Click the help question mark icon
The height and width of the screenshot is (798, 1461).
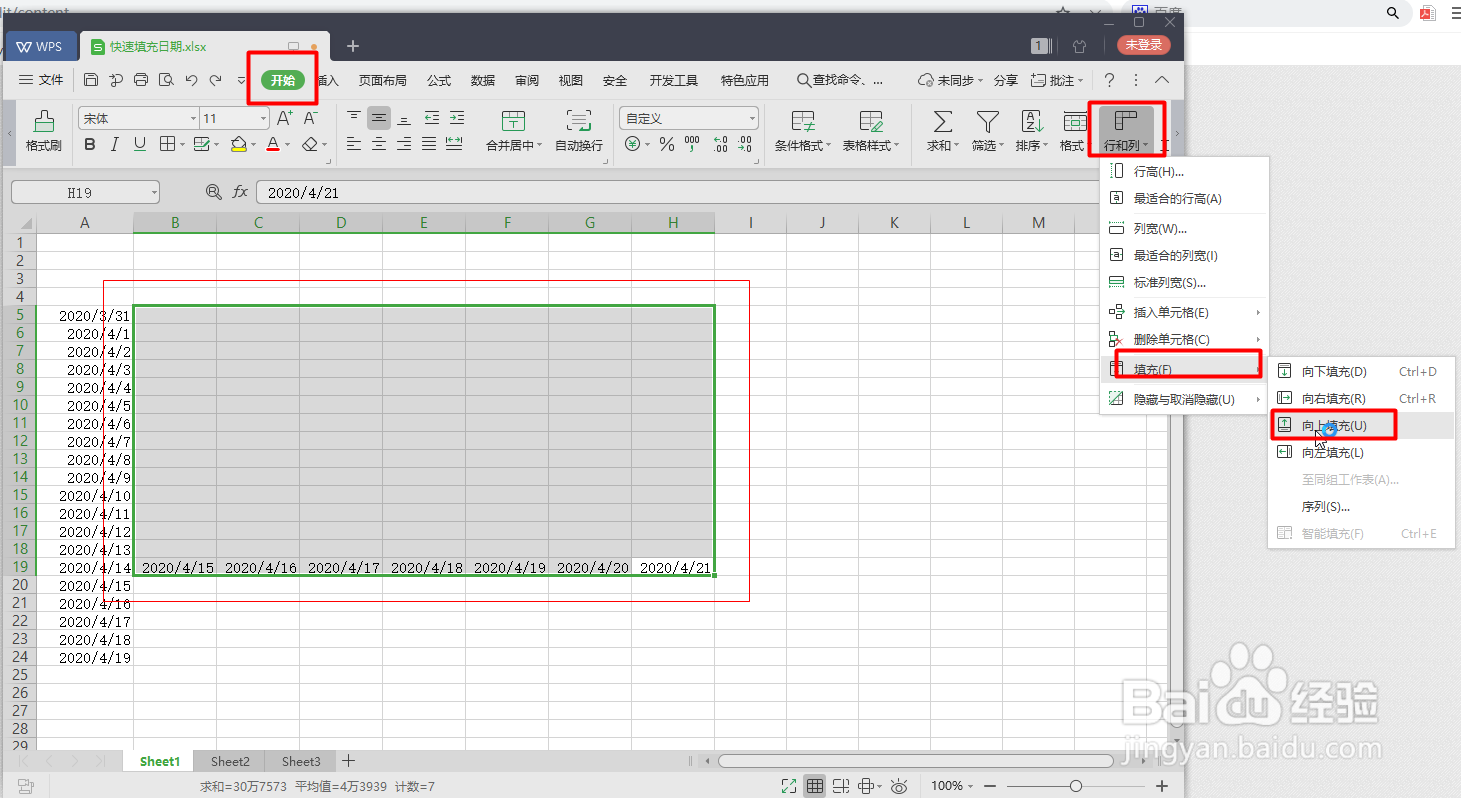[x=1109, y=80]
